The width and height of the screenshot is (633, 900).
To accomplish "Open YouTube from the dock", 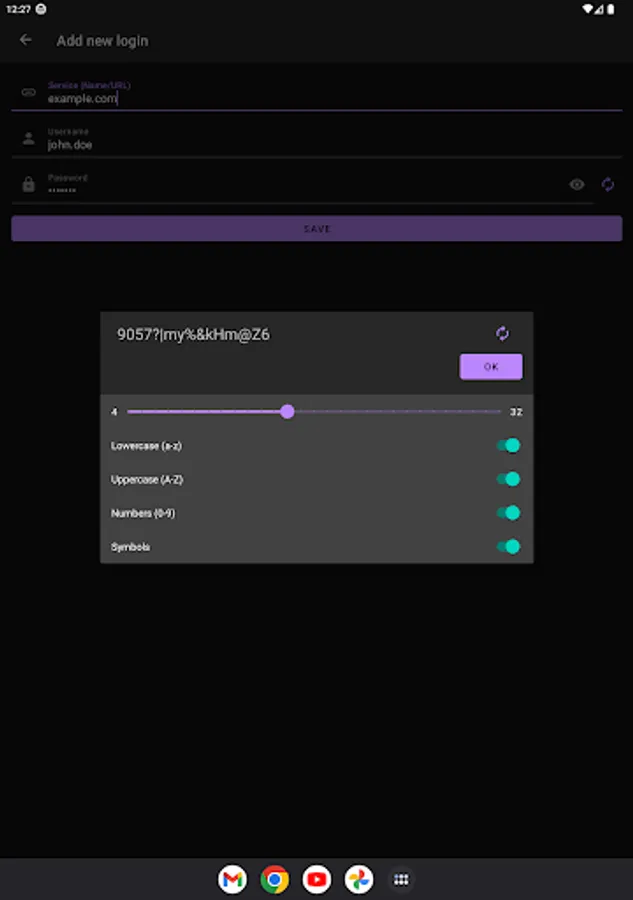I will pos(317,879).
